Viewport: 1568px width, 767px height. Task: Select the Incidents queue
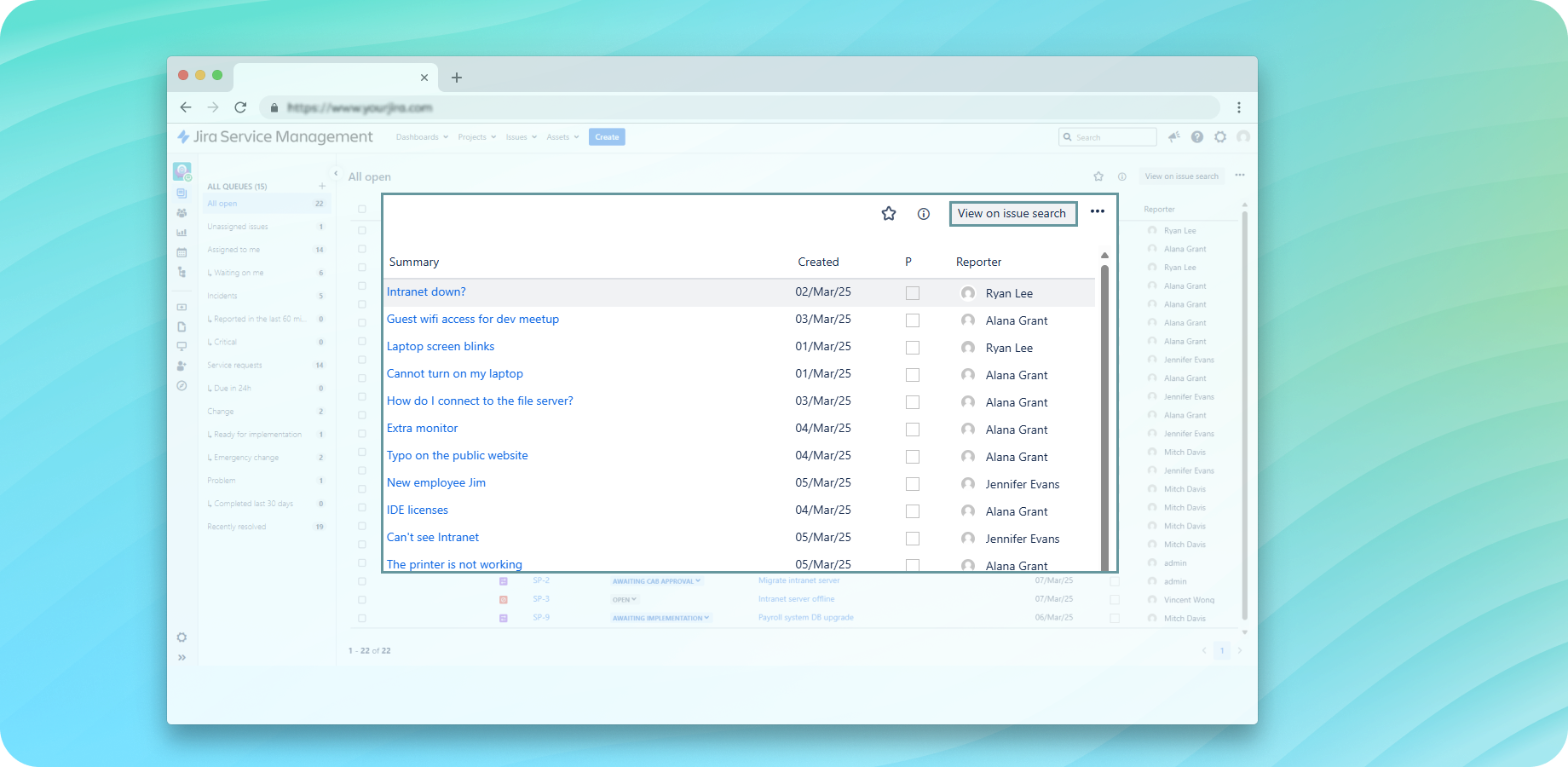click(x=267, y=296)
